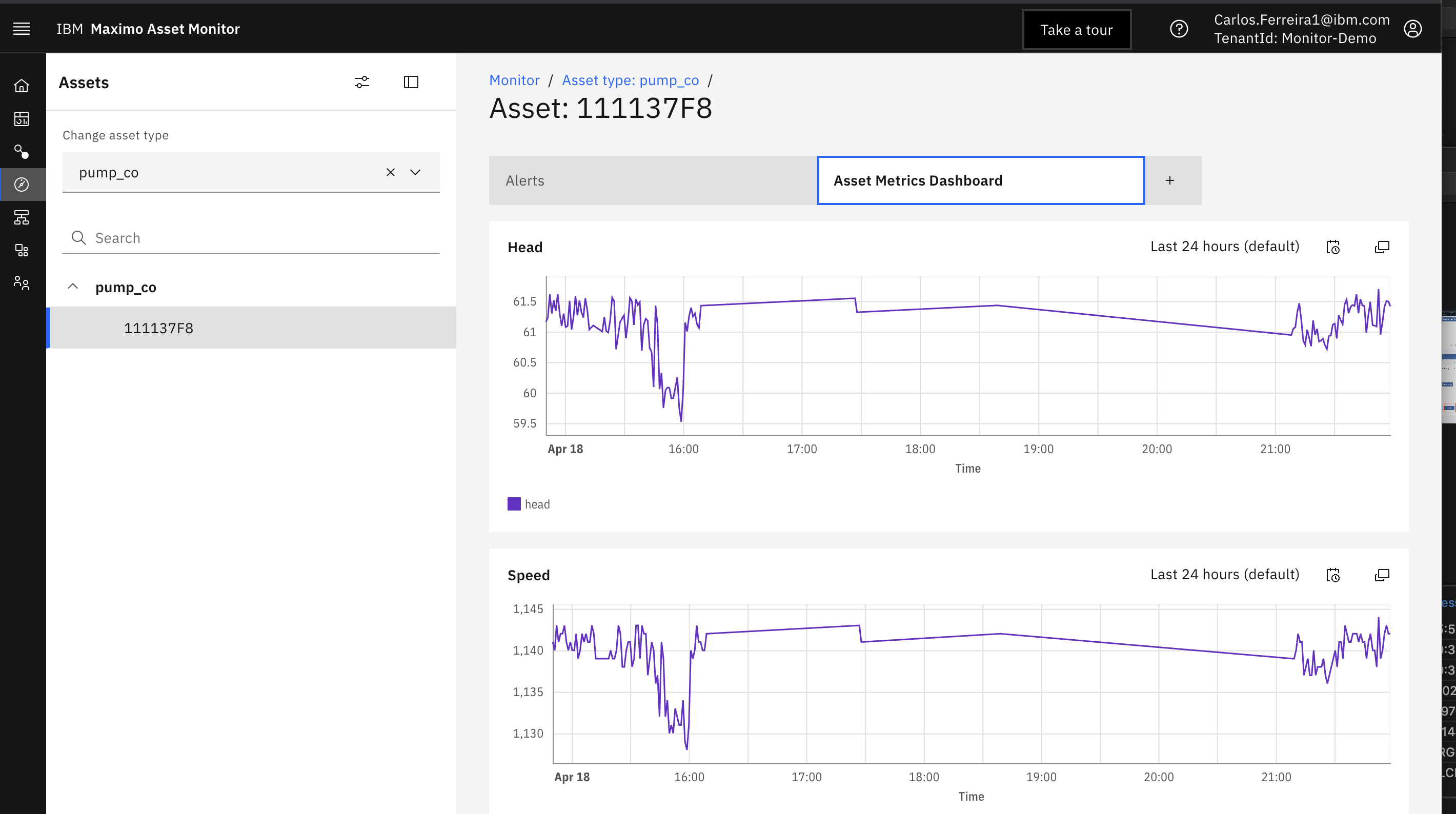Open the users icon in the sidebar

22,282
